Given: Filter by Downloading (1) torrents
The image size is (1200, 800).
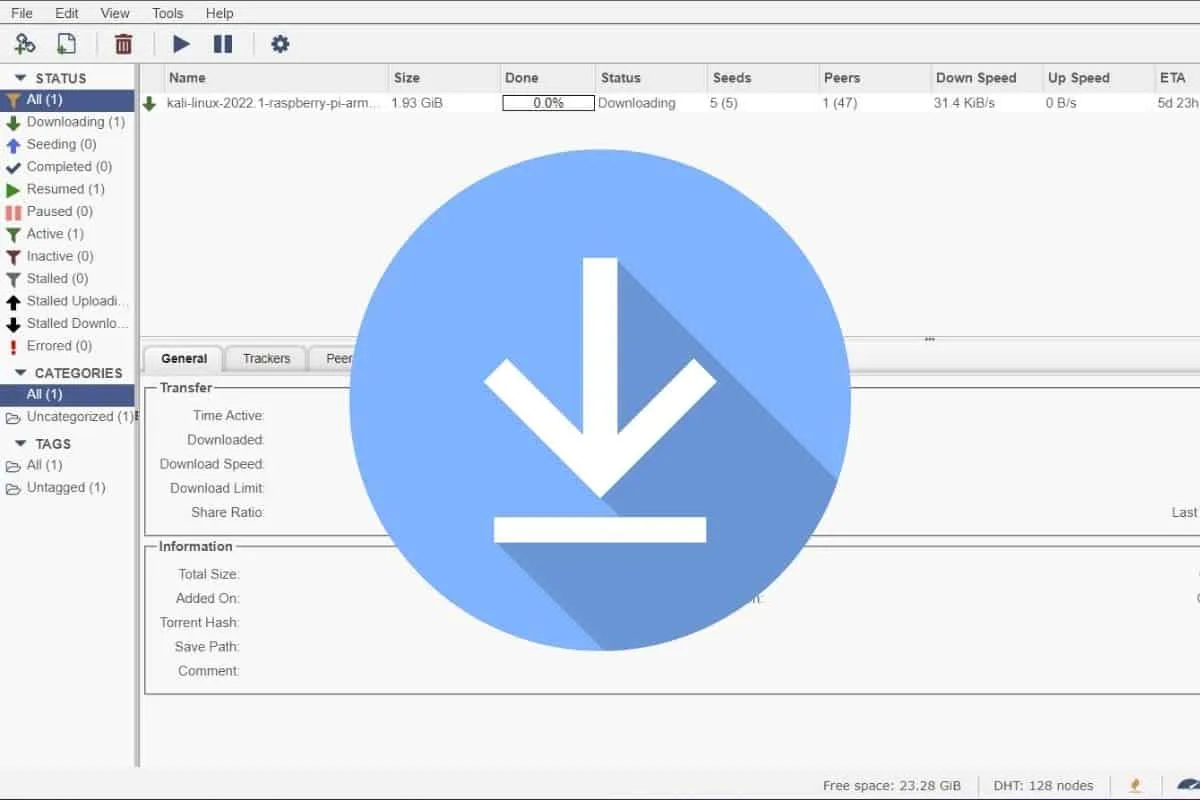Looking at the screenshot, I should 67,122.
